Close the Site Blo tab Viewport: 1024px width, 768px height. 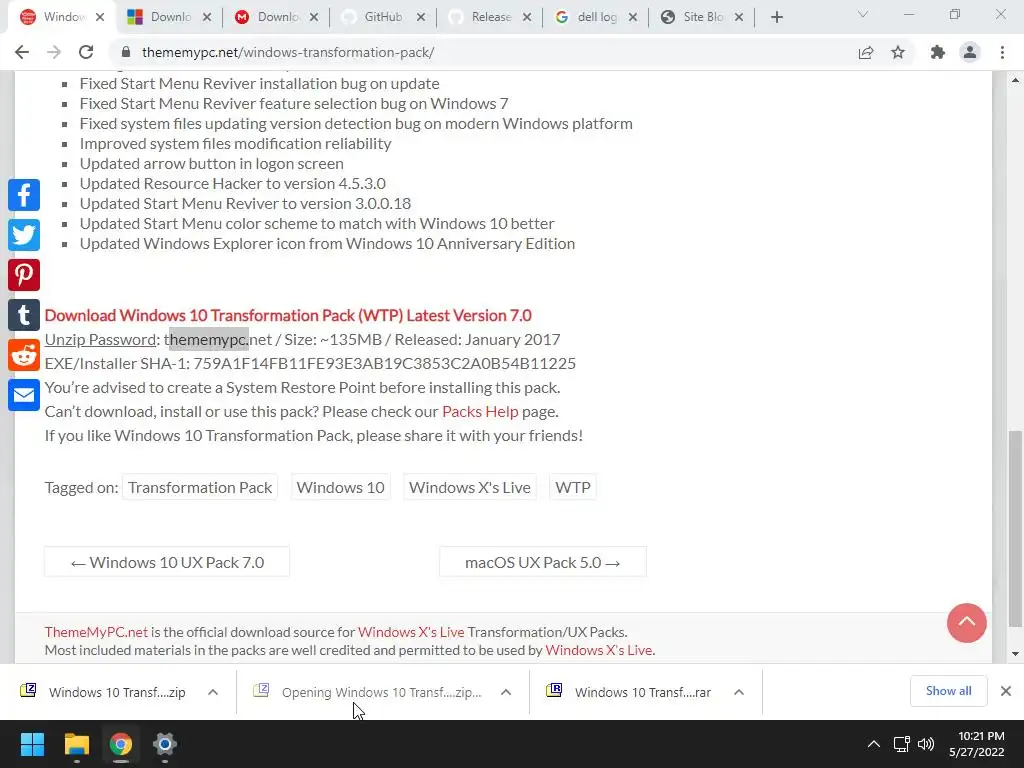(x=739, y=17)
